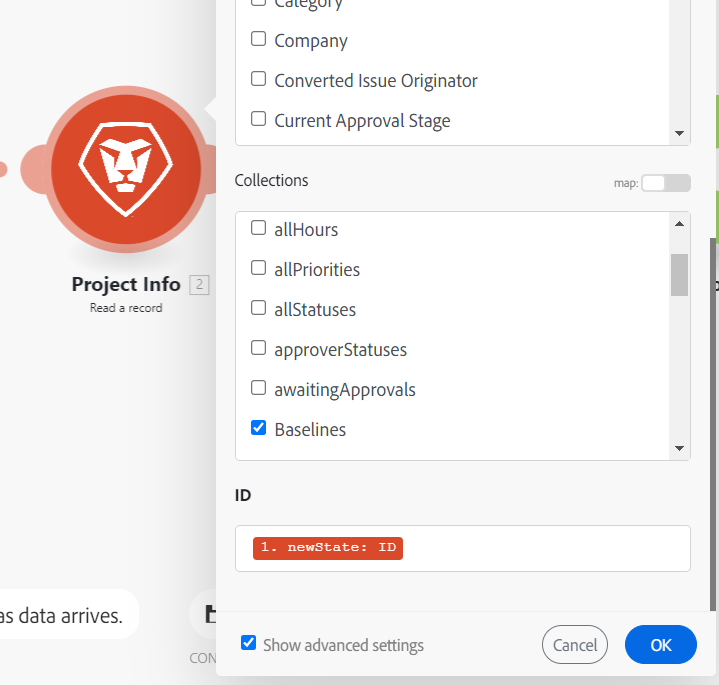The image size is (719, 685).
Task: Confirm with the OK button
Action: pos(660,645)
